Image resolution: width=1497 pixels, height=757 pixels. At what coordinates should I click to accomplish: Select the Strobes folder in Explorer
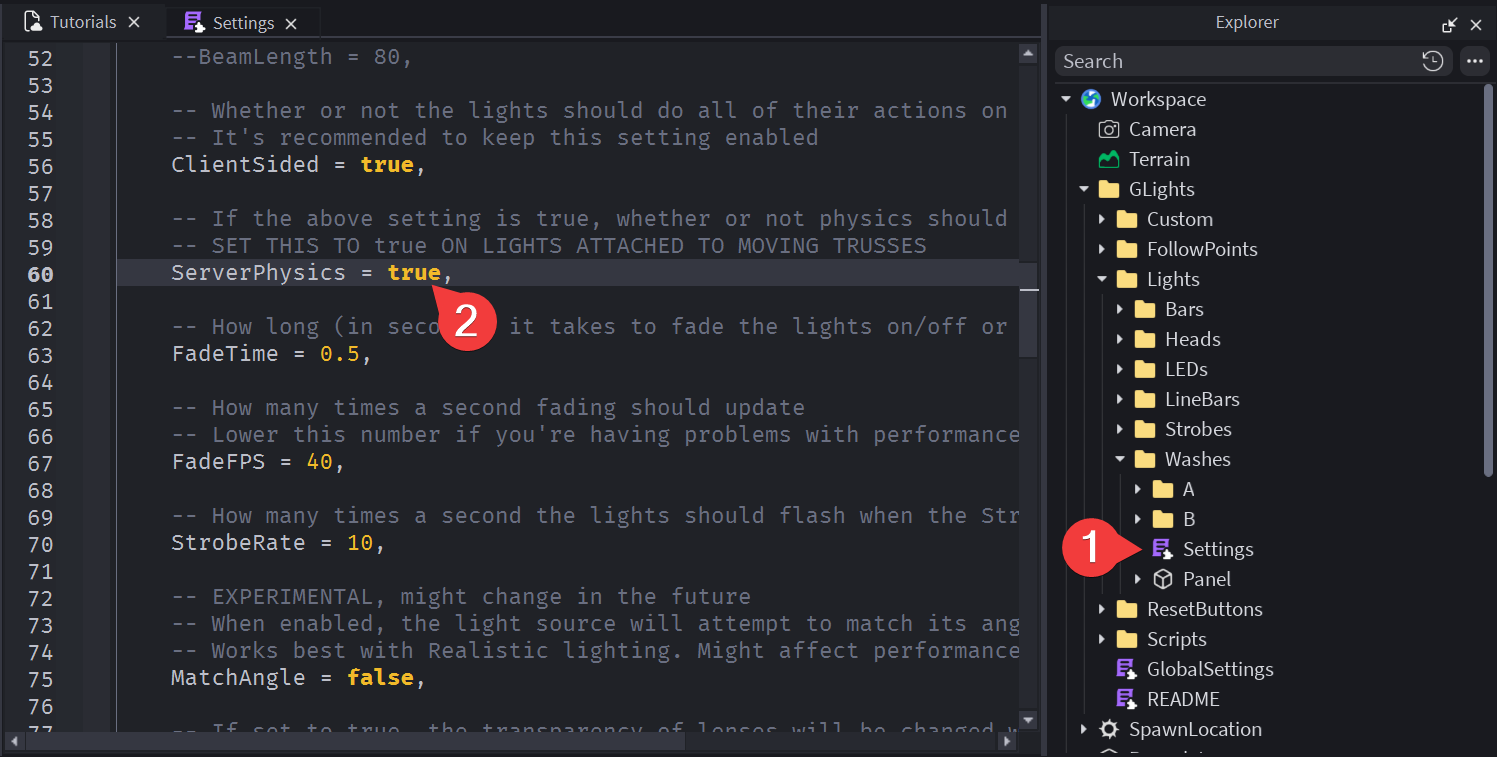coord(1197,429)
